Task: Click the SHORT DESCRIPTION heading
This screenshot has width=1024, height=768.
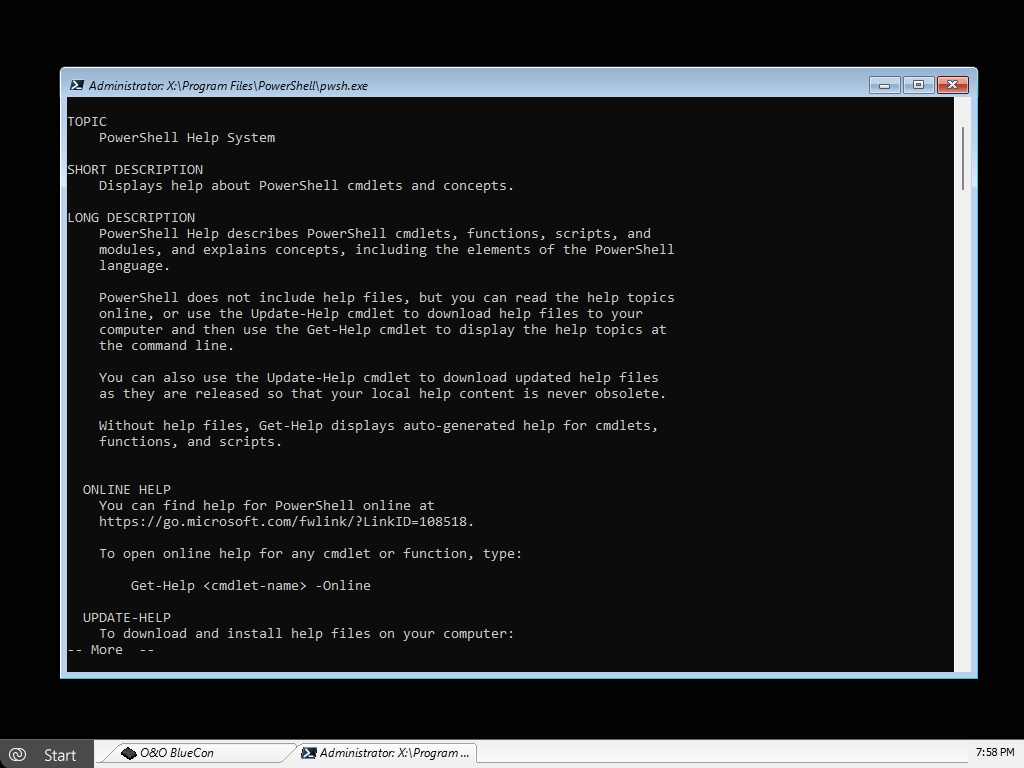Action: pyautogui.click(x=135, y=170)
